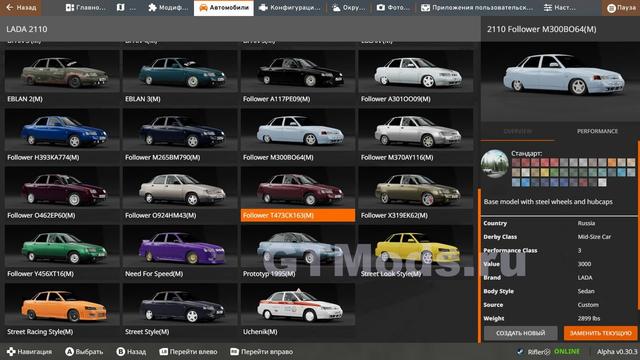
Task: Switch to the Overview tab
Action: click(518, 131)
